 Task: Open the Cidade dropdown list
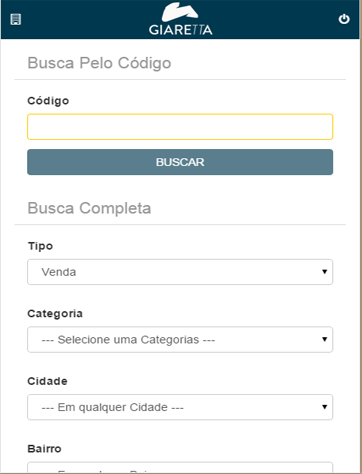coord(180,407)
